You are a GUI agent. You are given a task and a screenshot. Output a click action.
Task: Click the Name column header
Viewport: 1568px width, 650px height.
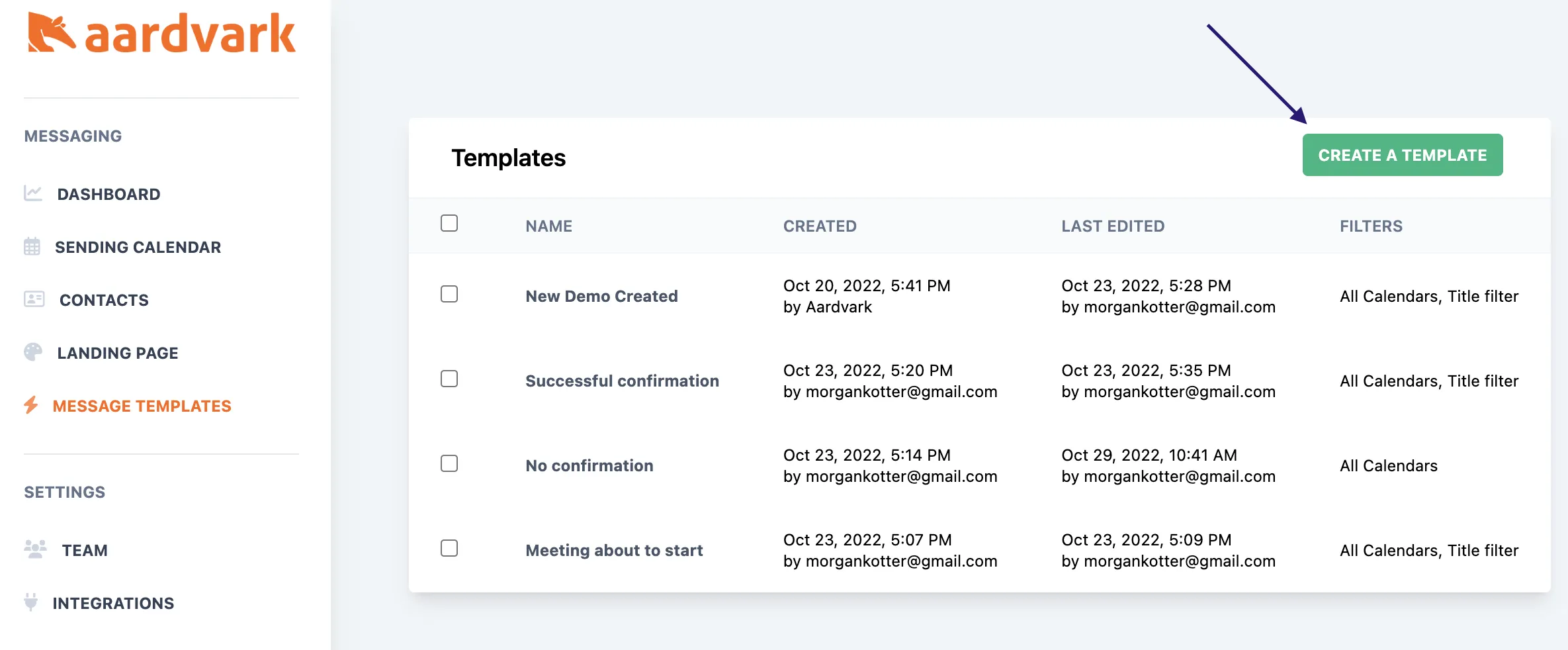point(548,226)
